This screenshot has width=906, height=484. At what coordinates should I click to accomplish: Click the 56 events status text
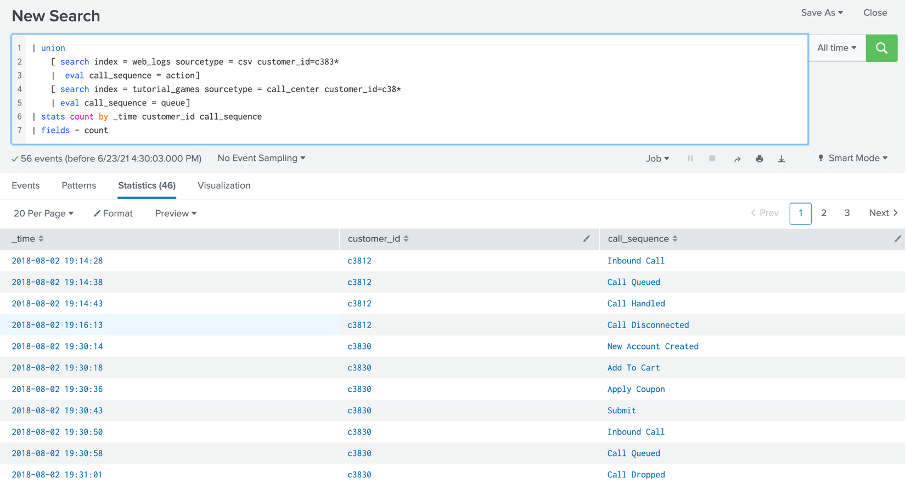110,158
